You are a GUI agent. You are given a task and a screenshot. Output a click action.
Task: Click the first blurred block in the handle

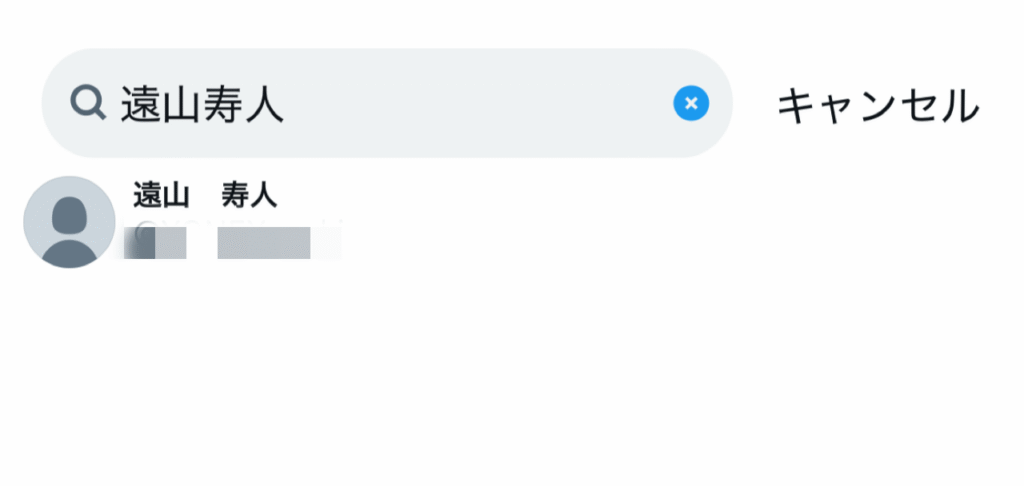pyautogui.click(x=155, y=243)
